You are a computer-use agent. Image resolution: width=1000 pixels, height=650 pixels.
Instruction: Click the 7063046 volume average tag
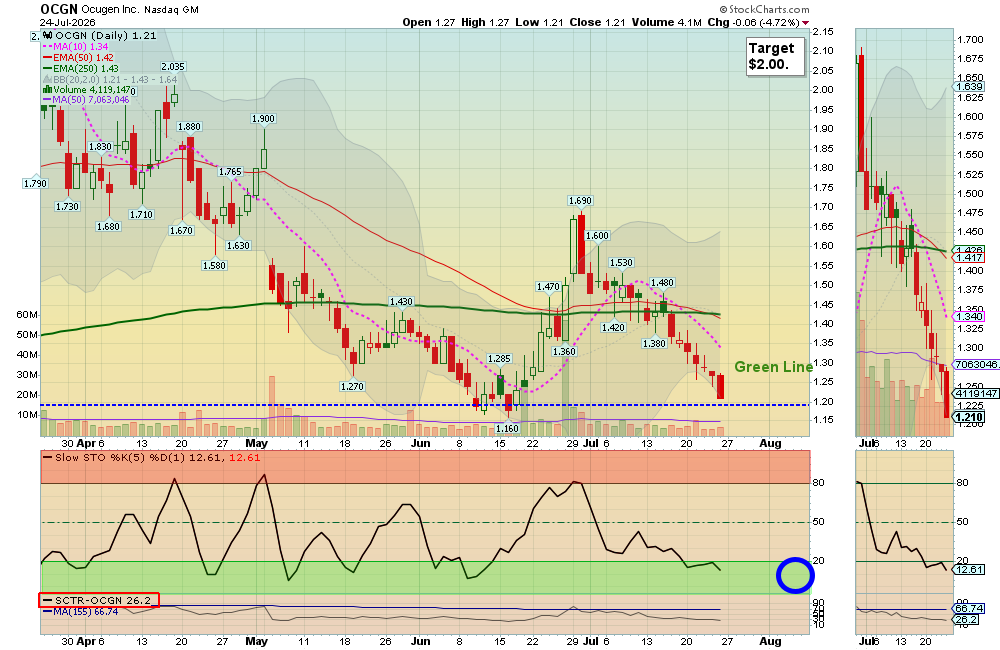[976, 365]
